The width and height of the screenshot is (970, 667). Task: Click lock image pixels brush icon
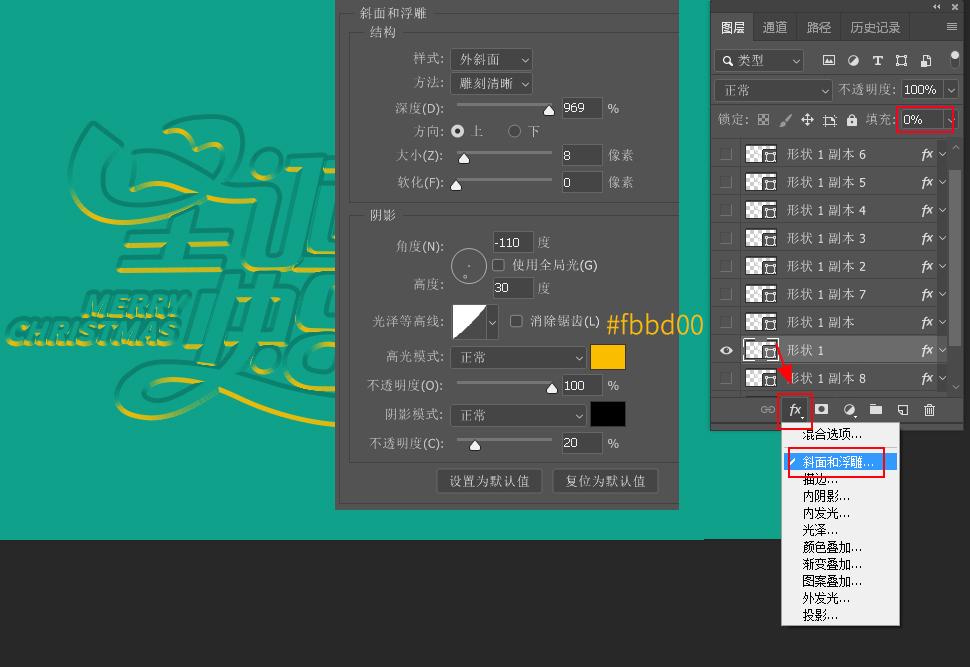pos(785,119)
